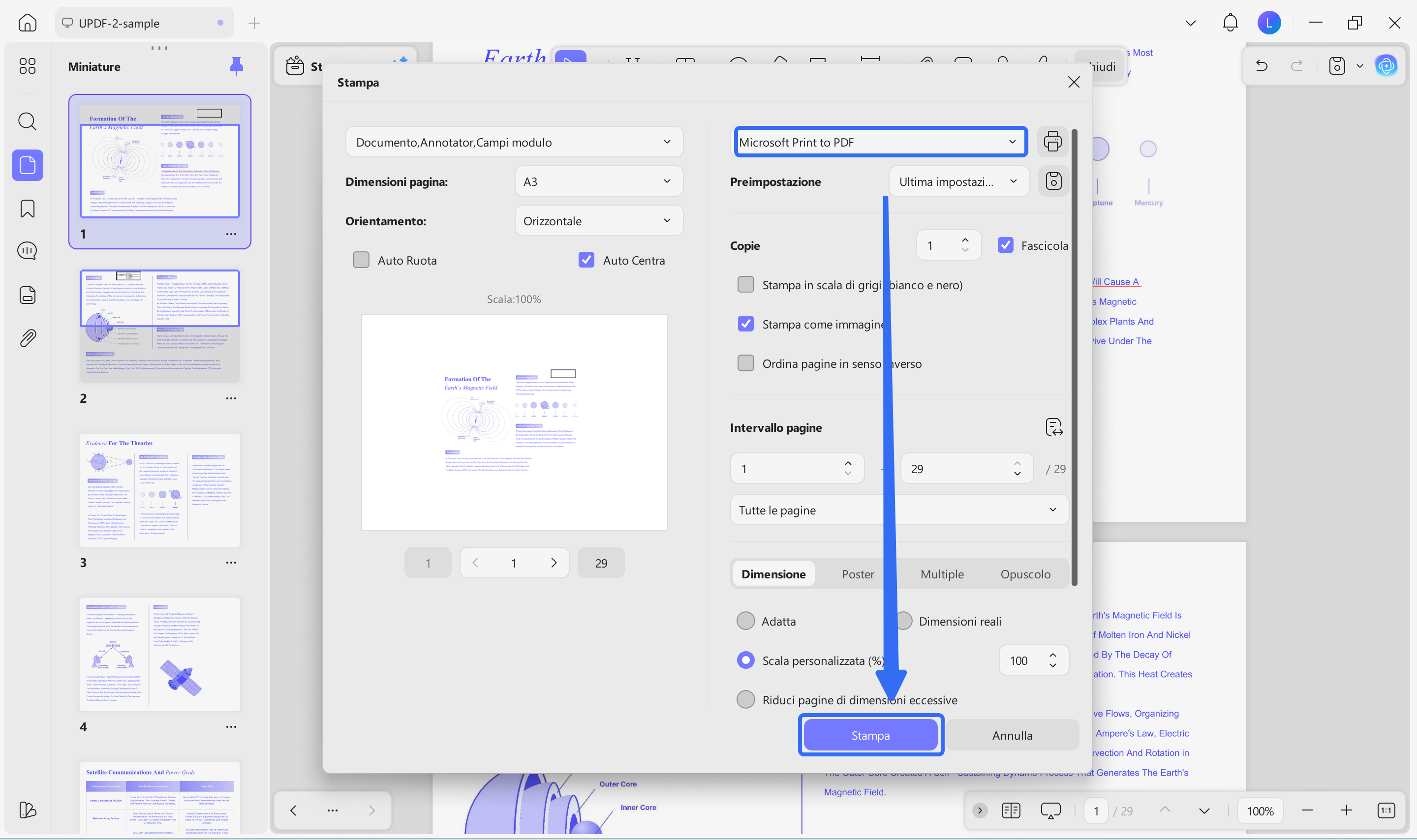Open the thumbnails grid tool in sidebar

27,66
